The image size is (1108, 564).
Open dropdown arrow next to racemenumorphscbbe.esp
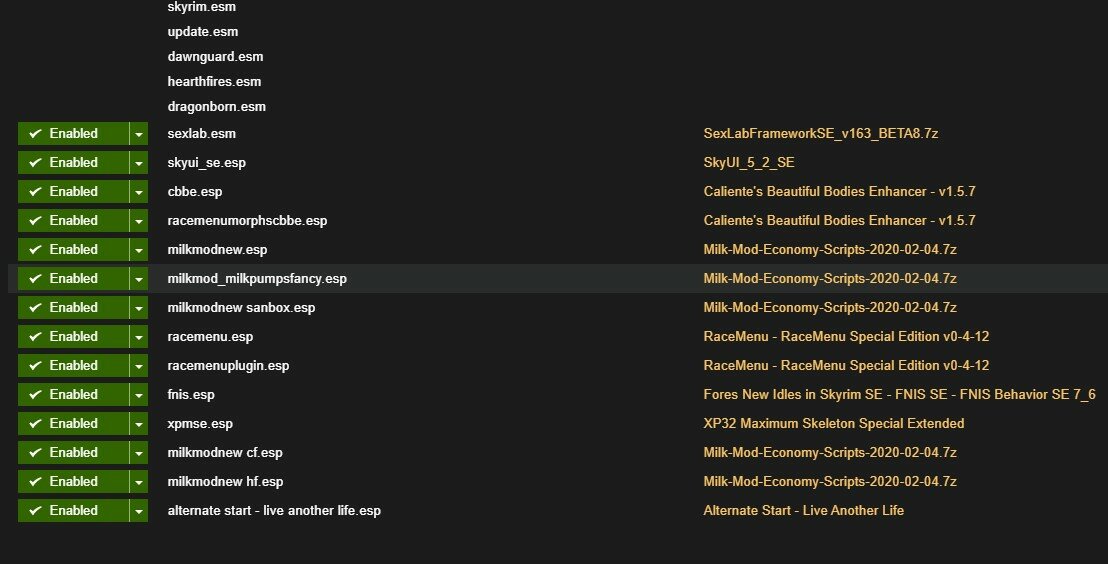[x=138, y=221]
